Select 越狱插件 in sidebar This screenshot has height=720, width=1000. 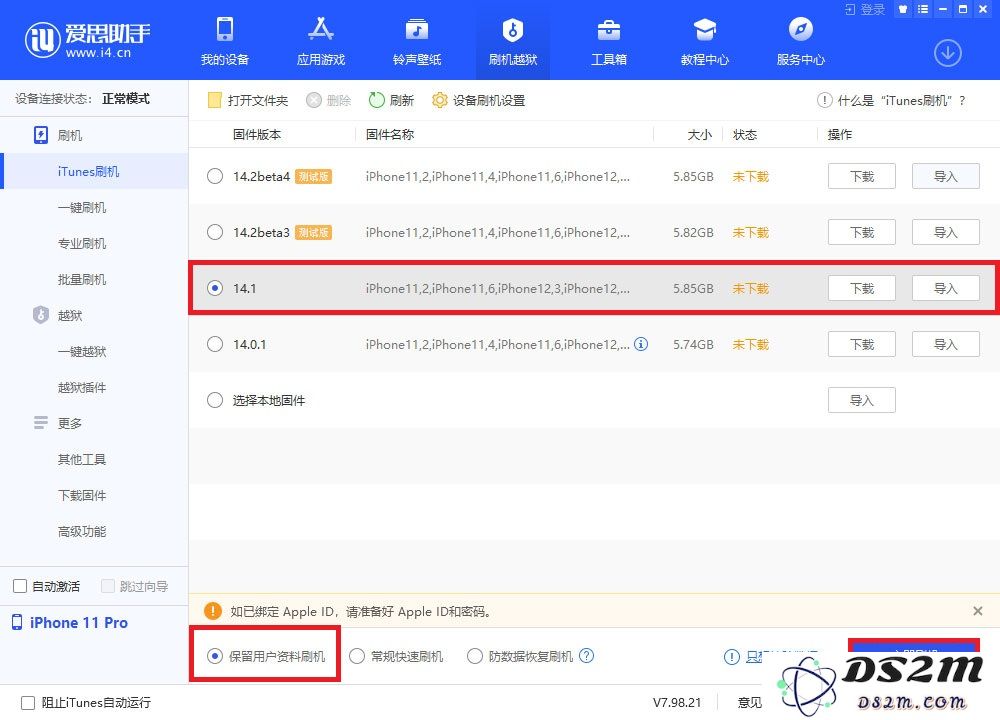(82, 387)
